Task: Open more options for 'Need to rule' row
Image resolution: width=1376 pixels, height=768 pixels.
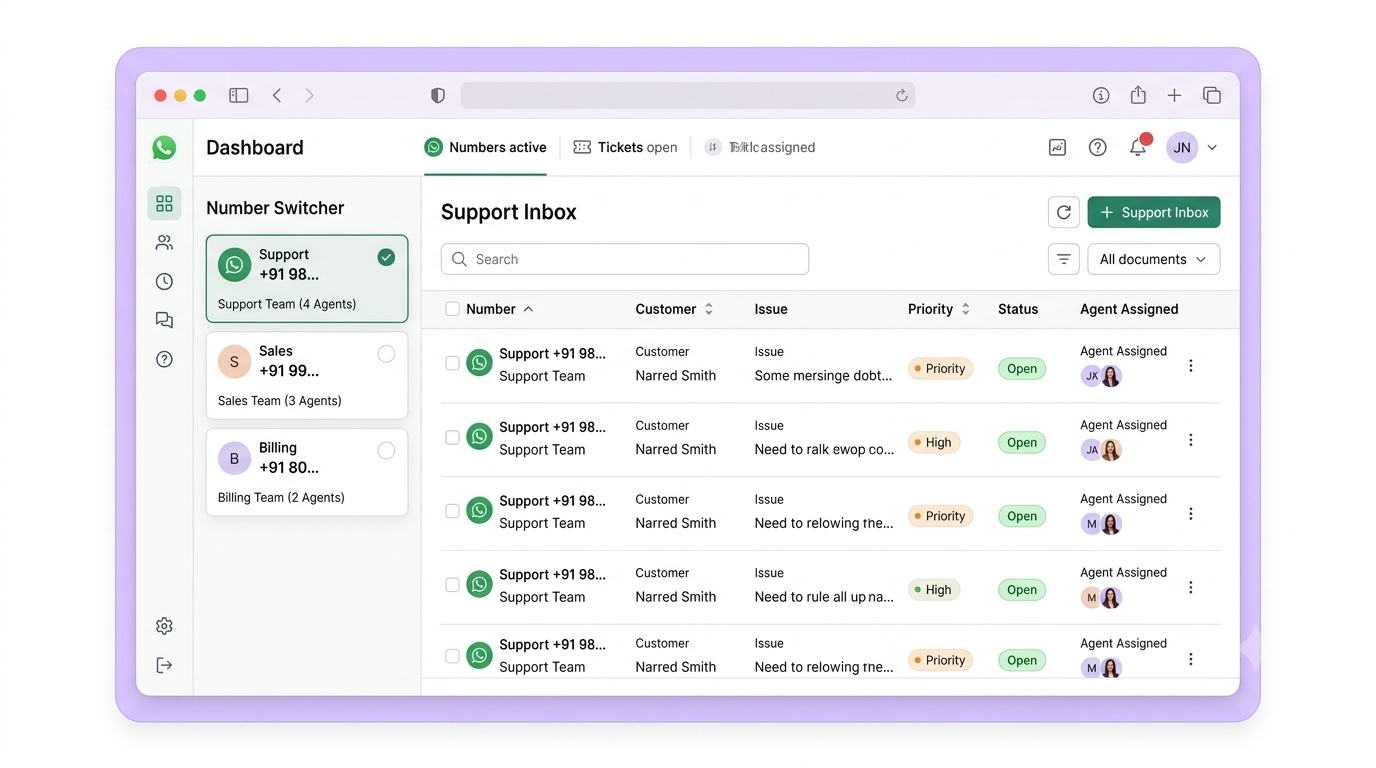Action: tap(1190, 588)
